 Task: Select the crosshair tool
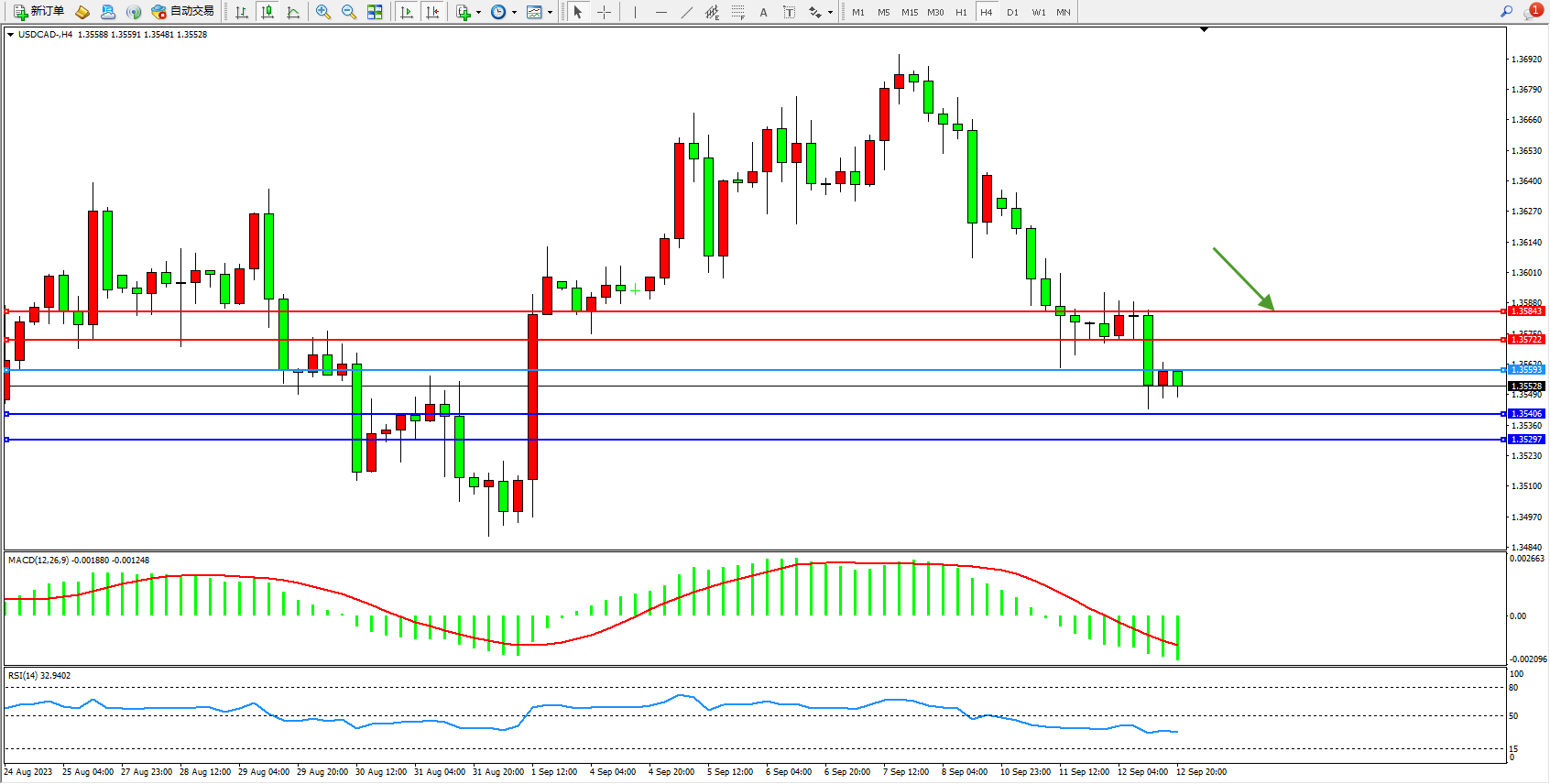tap(605, 12)
